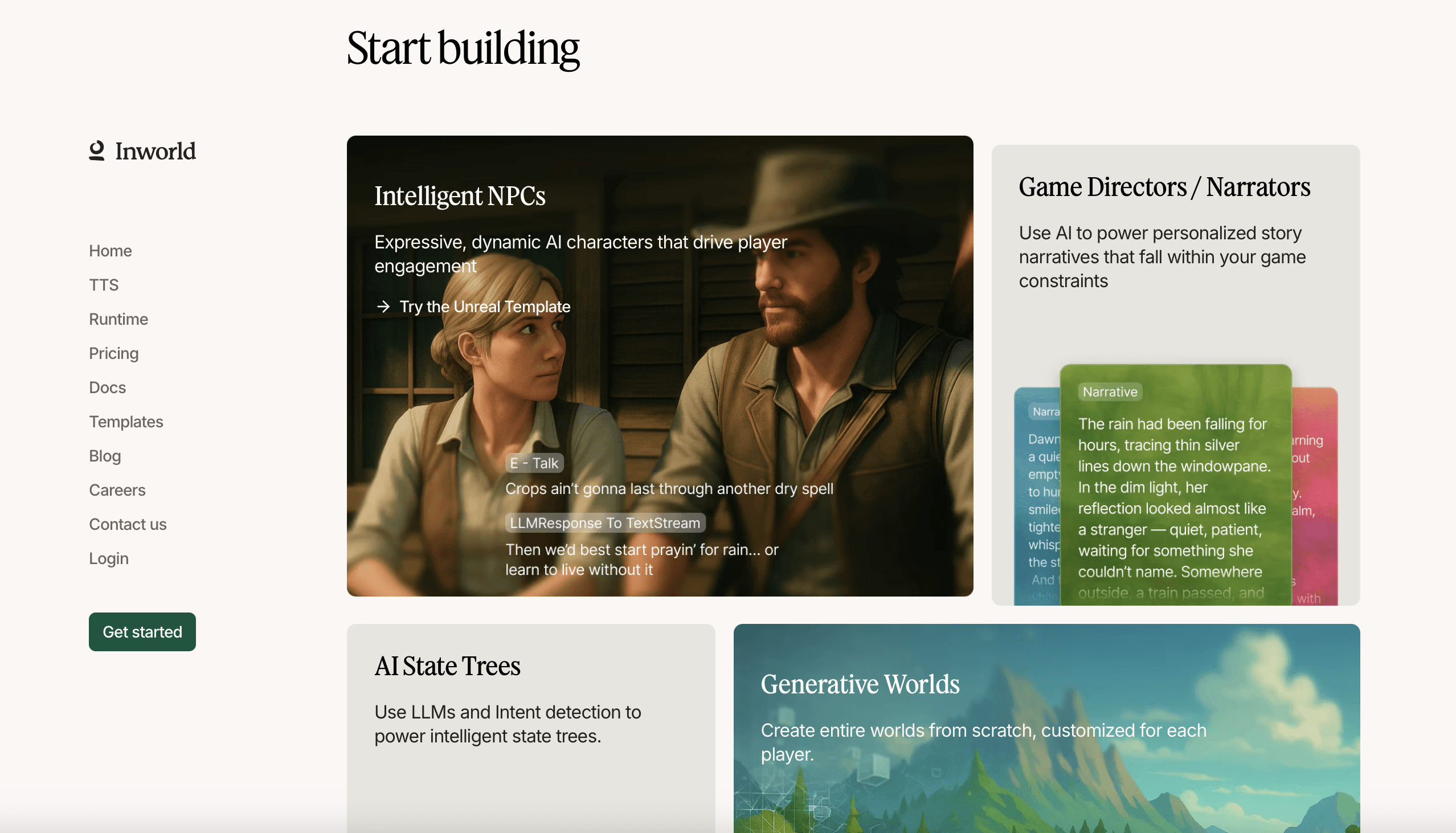Image resolution: width=1456 pixels, height=833 pixels.
Task: Open the Careers link
Action: [117, 491]
